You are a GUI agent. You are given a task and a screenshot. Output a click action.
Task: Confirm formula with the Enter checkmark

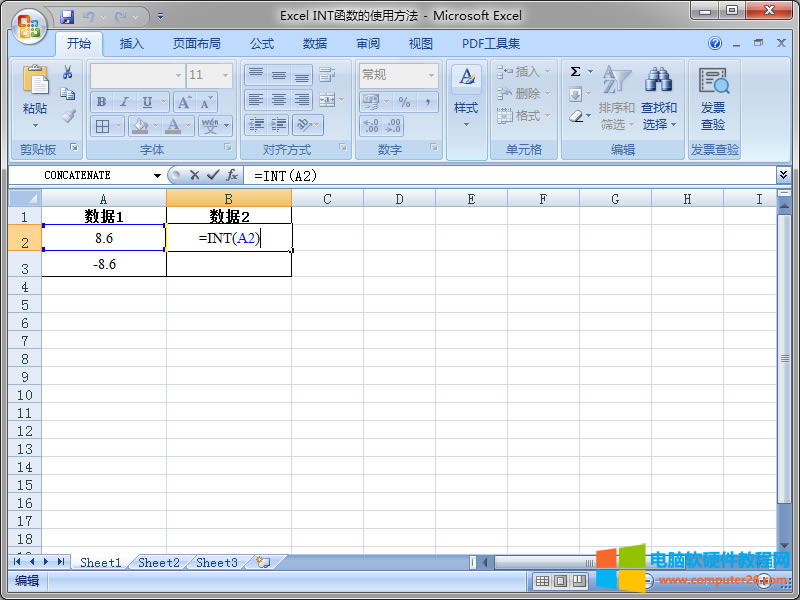point(212,175)
